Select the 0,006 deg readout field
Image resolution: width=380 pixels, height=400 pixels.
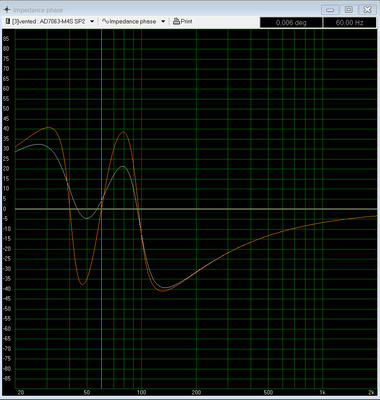tap(291, 23)
